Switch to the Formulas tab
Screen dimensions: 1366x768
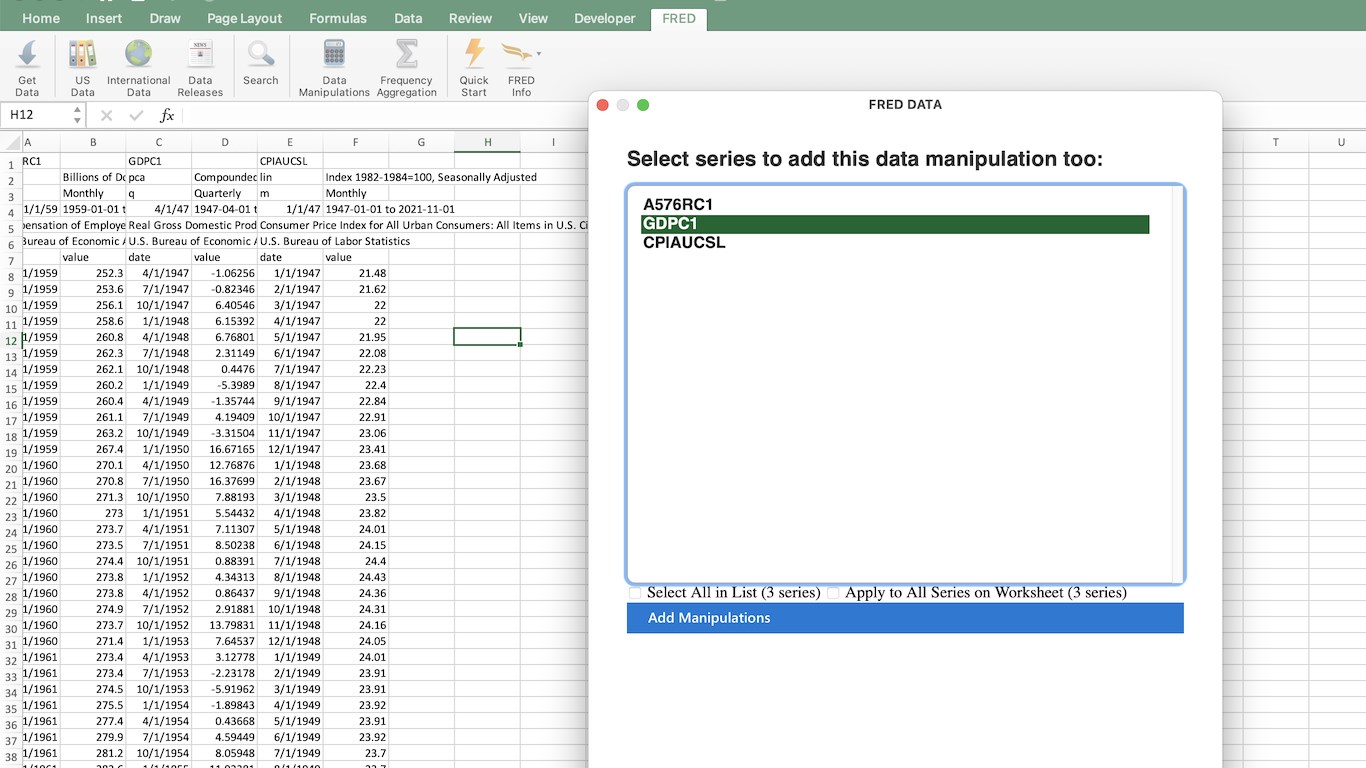pyautogui.click(x=338, y=18)
